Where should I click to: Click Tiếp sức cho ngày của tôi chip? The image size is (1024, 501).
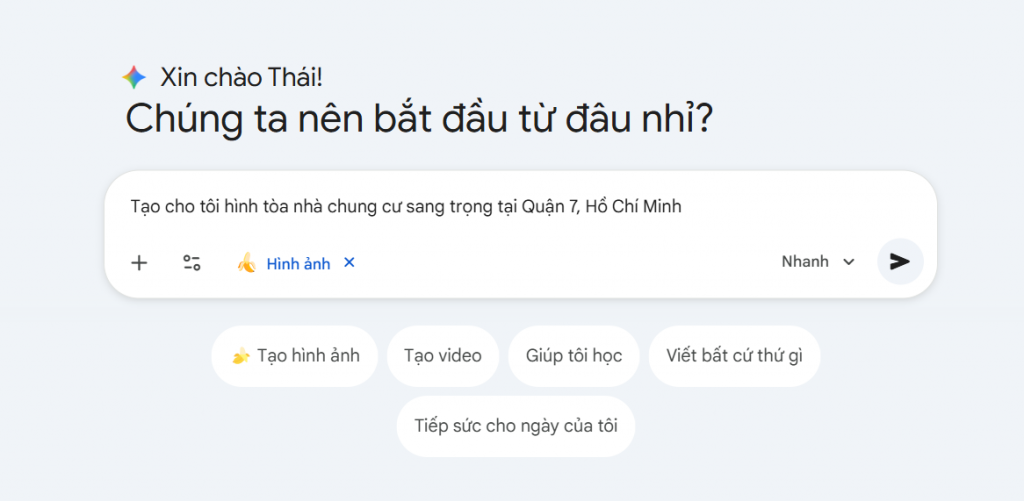click(516, 426)
